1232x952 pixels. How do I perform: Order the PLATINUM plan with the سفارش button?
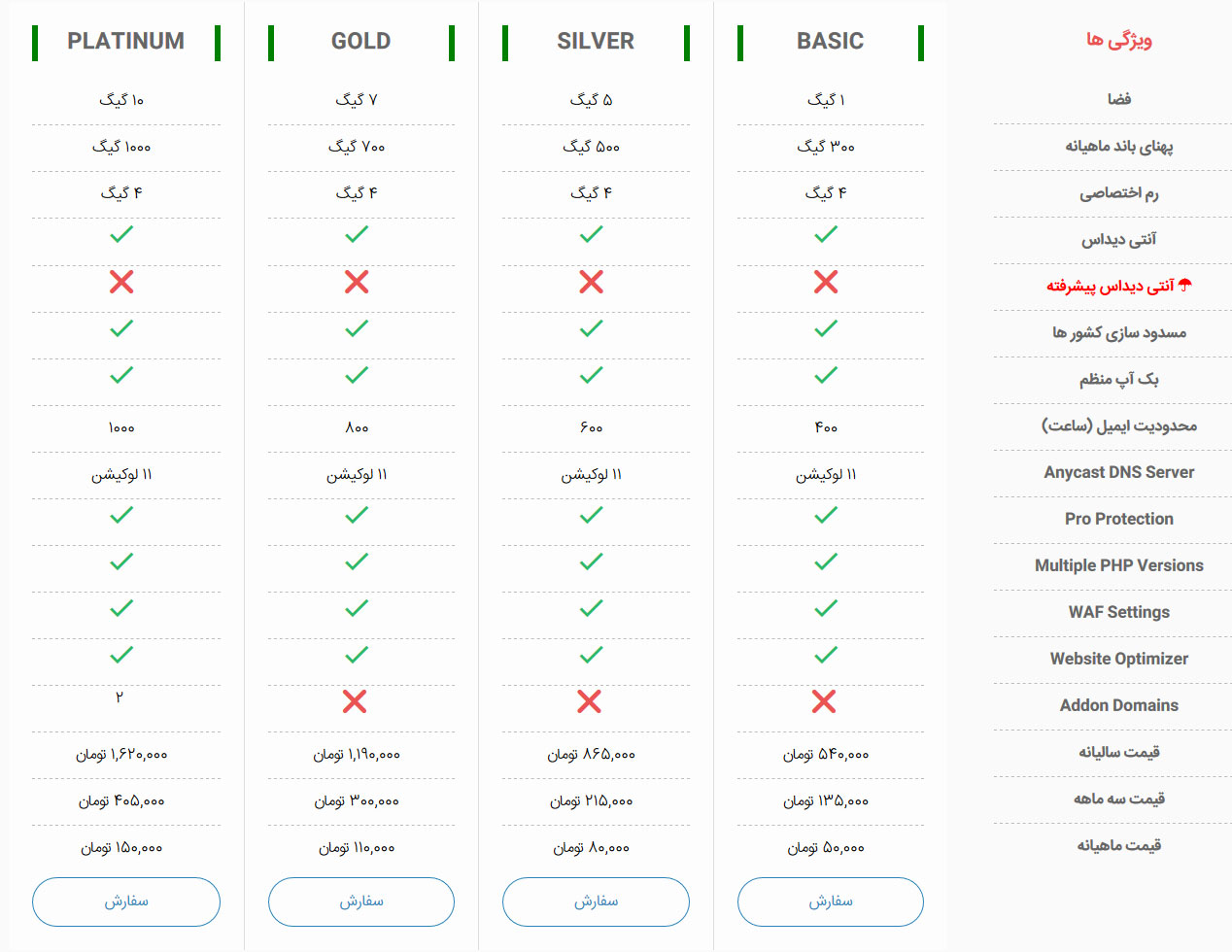[126, 901]
